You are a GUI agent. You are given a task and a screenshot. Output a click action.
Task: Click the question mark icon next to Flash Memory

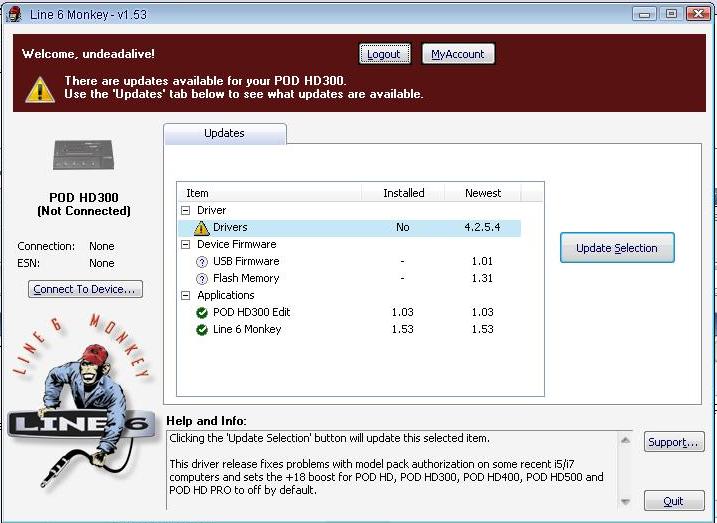[202, 279]
